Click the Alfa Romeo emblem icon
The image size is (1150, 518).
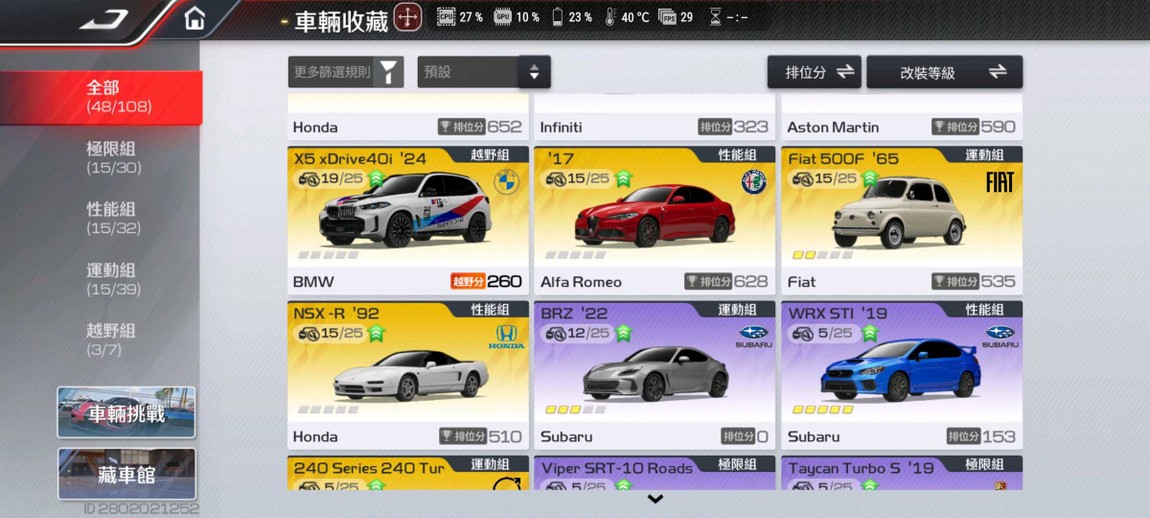(x=753, y=182)
